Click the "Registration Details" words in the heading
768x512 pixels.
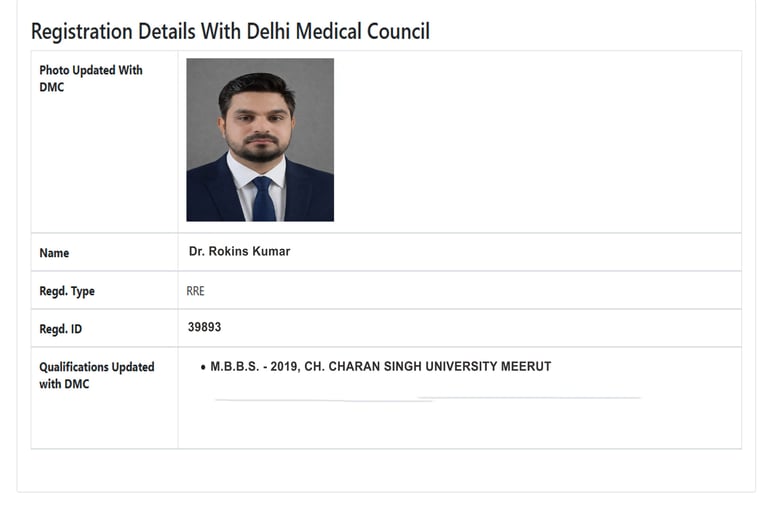[112, 31]
